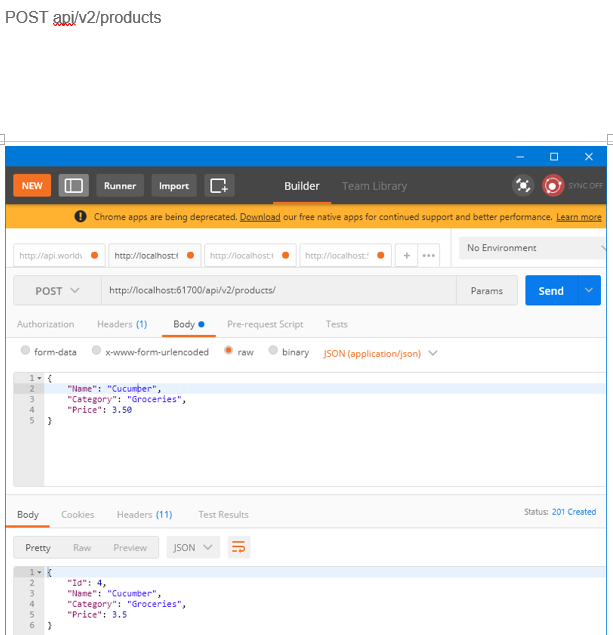Open the JSON (application/json) type dropdown
613x635 pixels.
[x=380, y=354]
